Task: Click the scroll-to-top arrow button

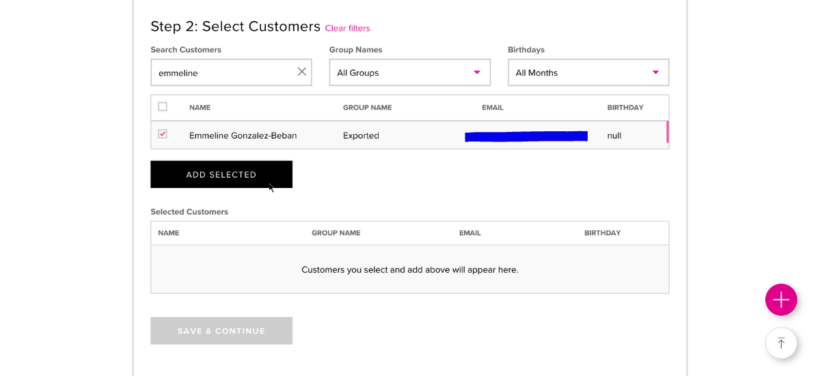Action: (x=781, y=343)
